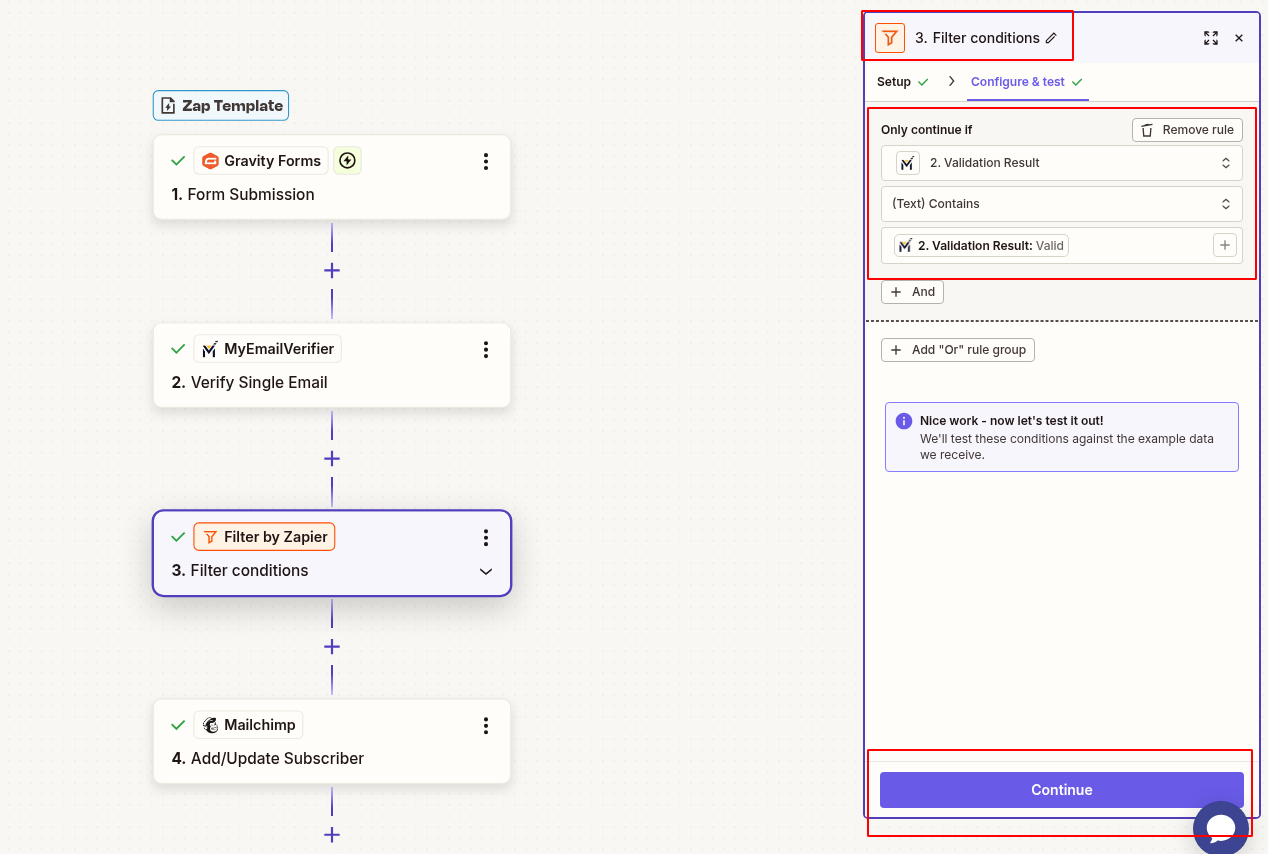
Task: Expand the panel to fullscreen view
Action: (1211, 37)
